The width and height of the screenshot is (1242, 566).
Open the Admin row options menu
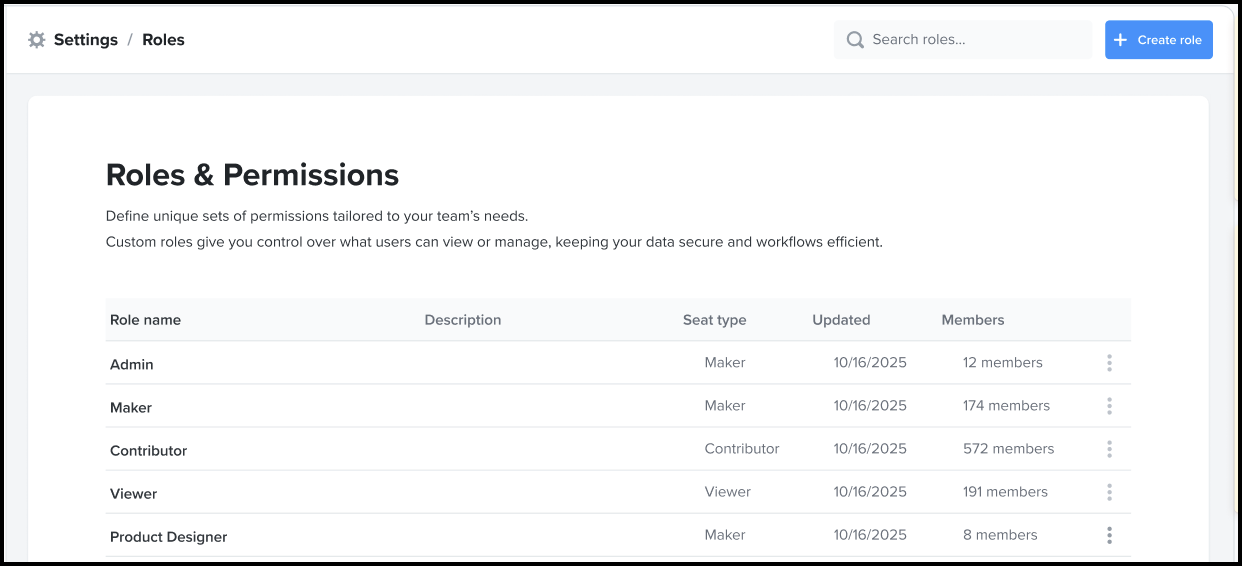click(x=1109, y=363)
